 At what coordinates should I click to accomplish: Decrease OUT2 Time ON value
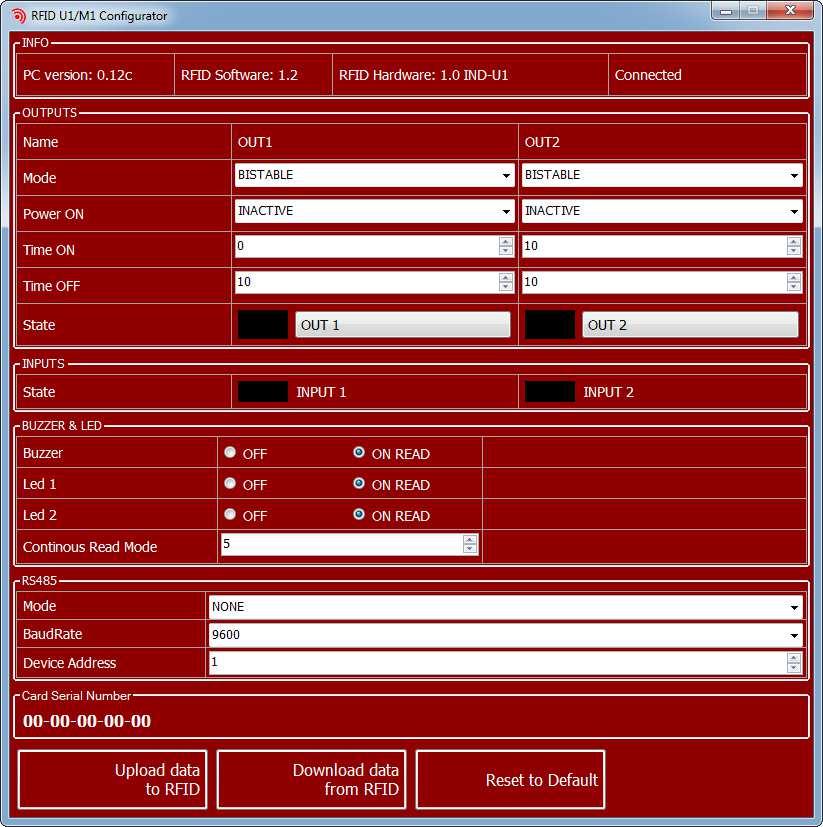click(793, 251)
